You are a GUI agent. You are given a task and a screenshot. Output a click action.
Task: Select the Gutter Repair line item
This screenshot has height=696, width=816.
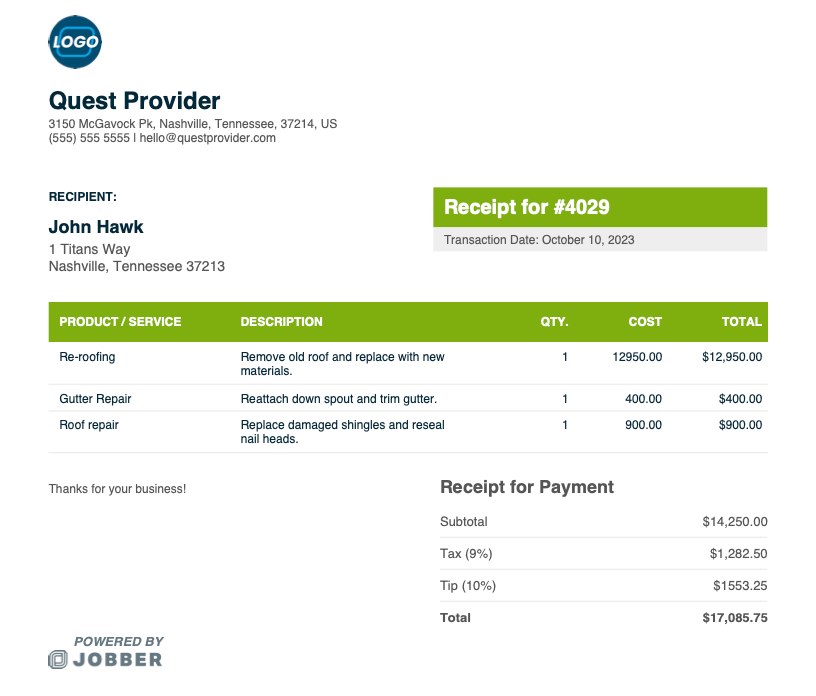tap(95, 399)
